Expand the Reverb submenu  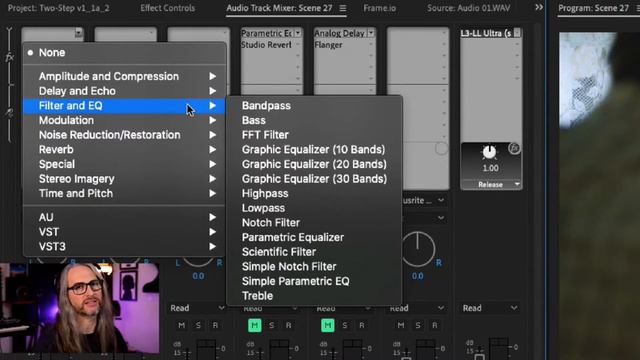[x=124, y=150]
